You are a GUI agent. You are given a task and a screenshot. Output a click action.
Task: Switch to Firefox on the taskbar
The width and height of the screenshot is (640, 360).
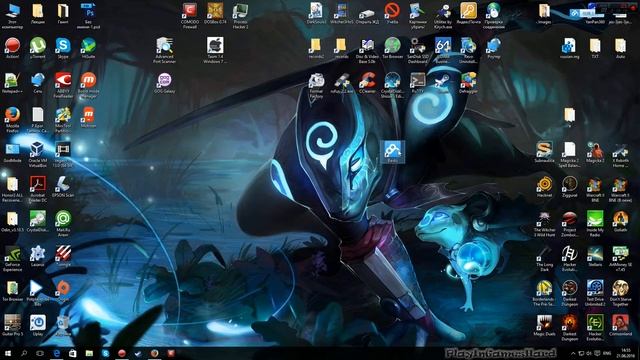[154, 353]
